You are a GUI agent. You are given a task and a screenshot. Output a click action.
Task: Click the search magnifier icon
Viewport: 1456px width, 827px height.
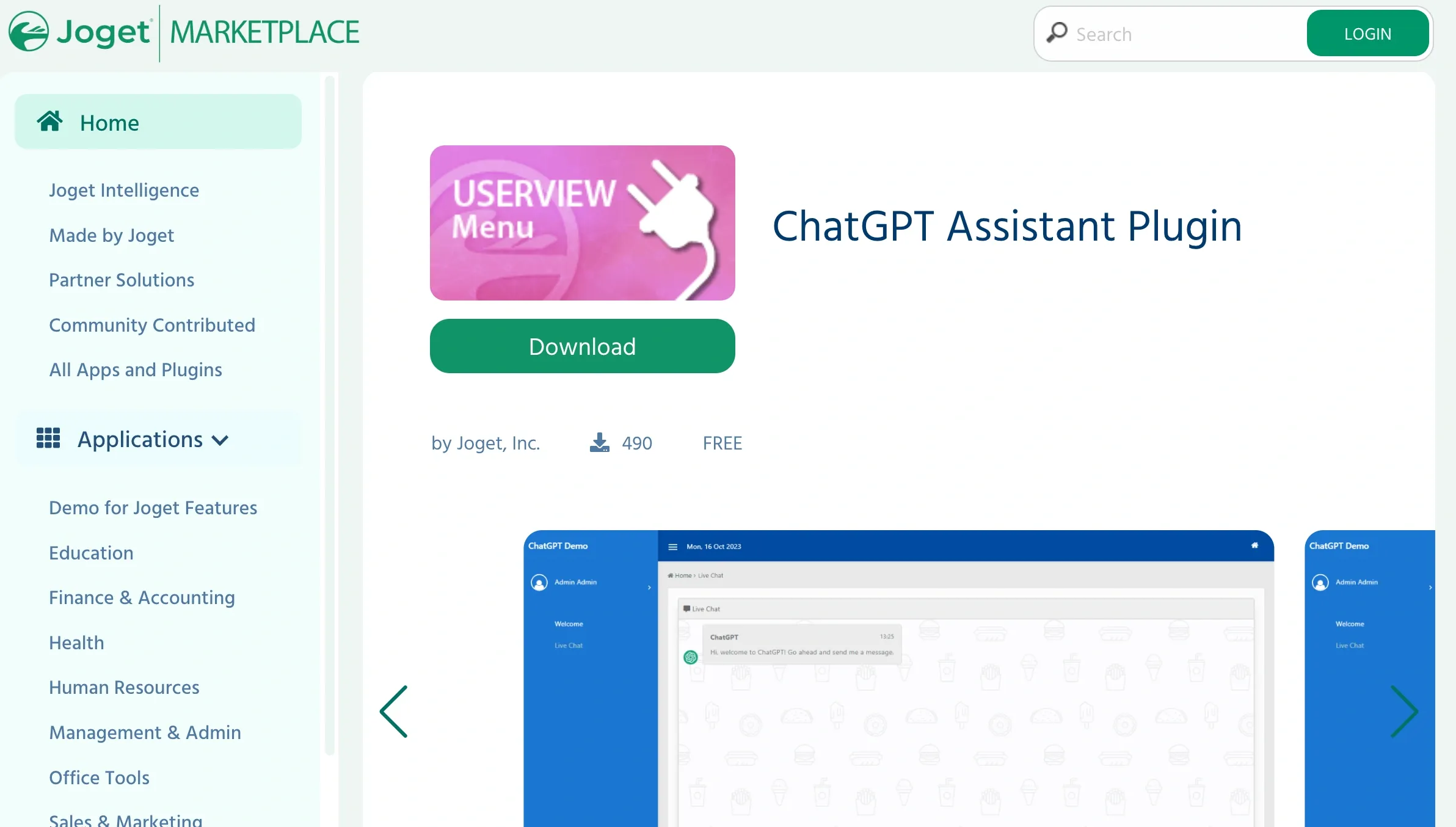pos(1057,33)
